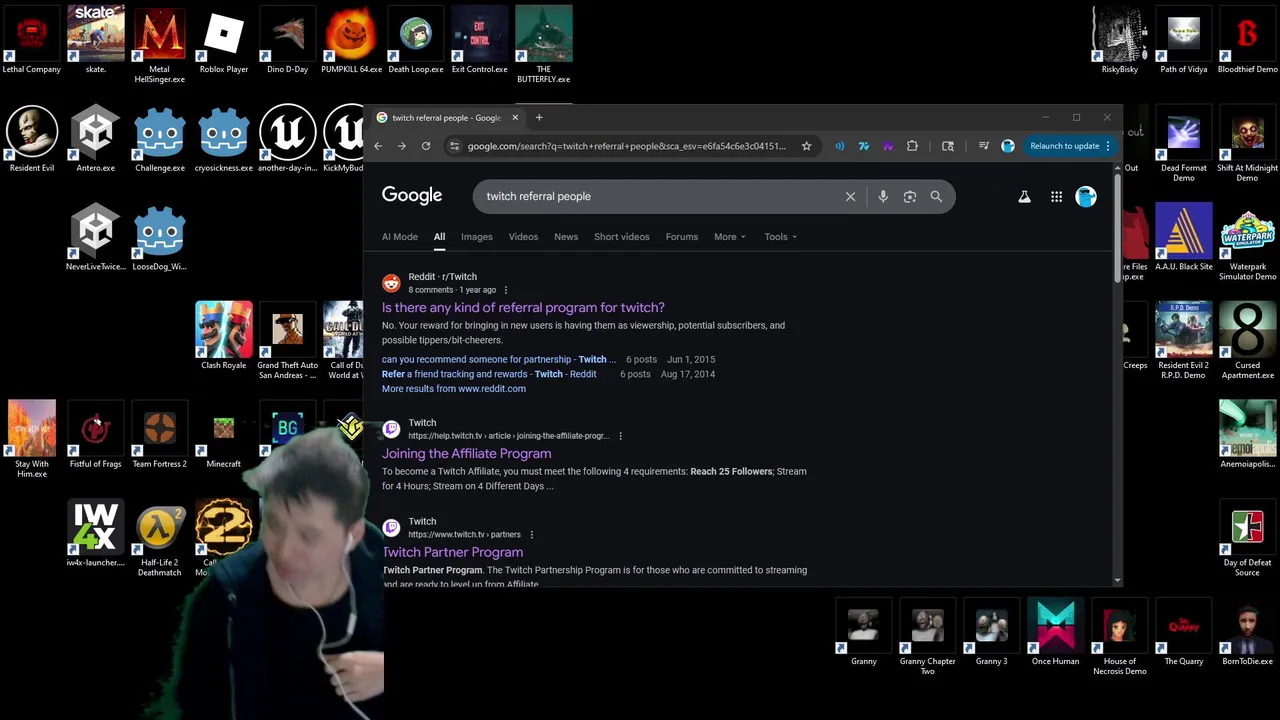Screen dimensions: 1280x720
Task: Switch to Images results tab
Action: tap(477, 237)
